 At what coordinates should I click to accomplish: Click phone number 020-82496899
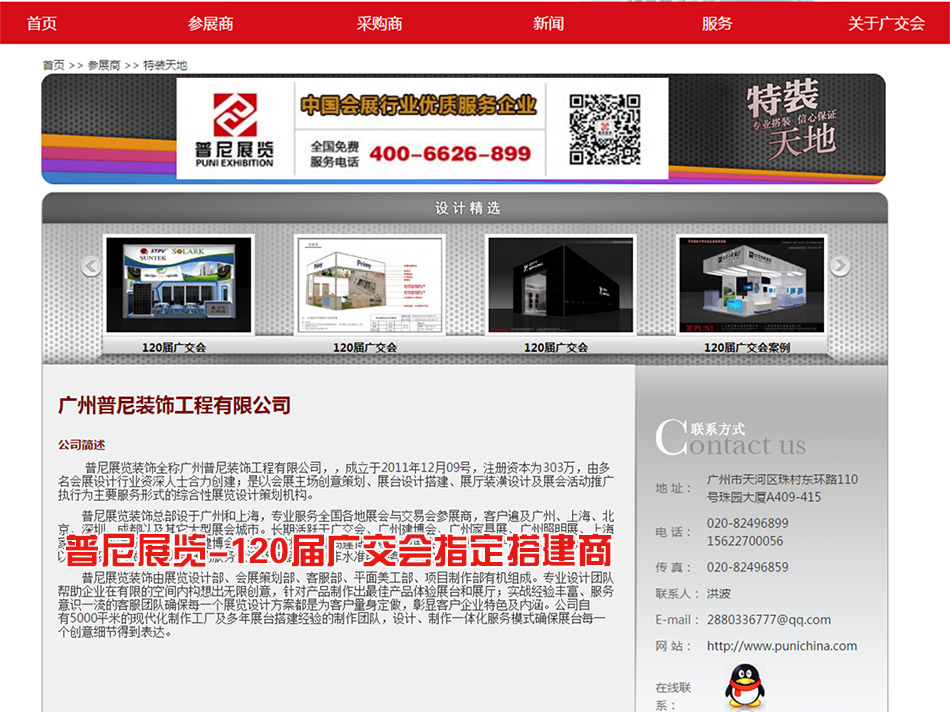tap(748, 523)
